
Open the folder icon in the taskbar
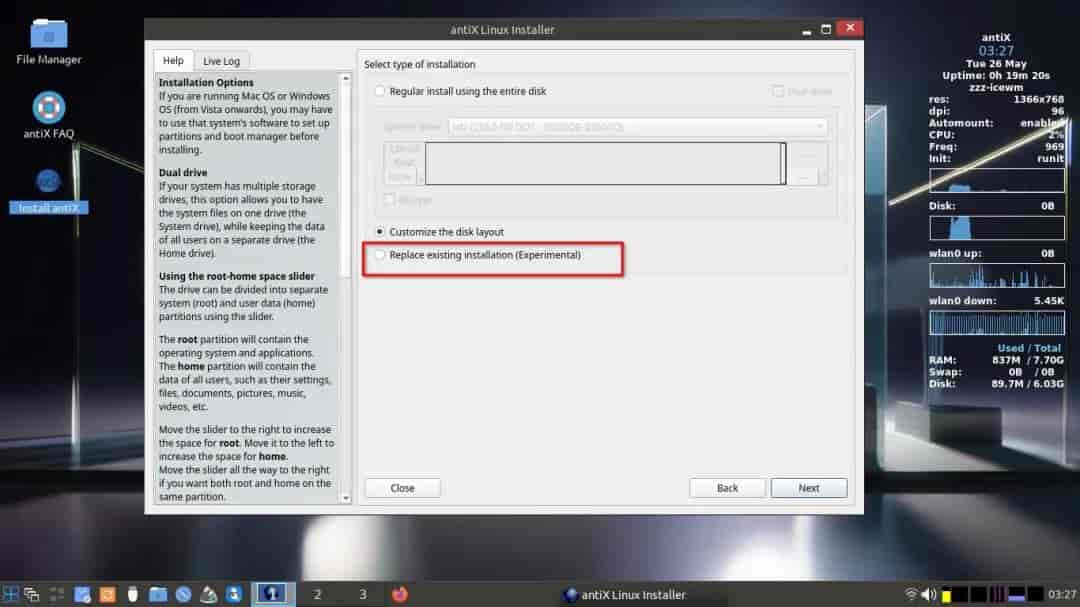158,594
